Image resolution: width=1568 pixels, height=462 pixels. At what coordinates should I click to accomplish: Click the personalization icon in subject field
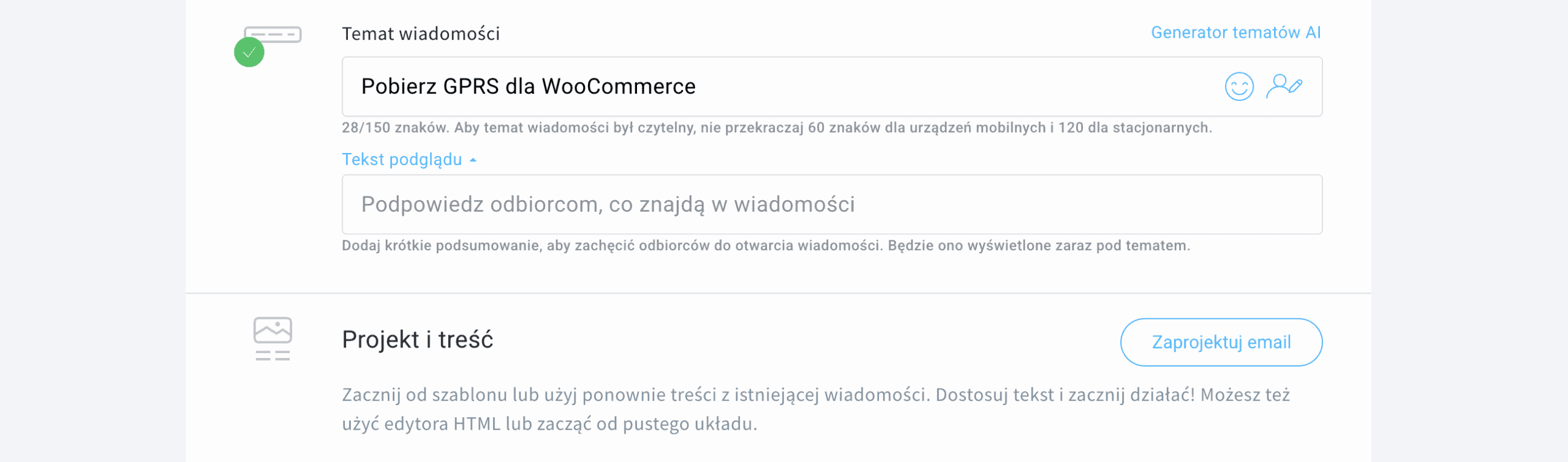tap(1284, 86)
